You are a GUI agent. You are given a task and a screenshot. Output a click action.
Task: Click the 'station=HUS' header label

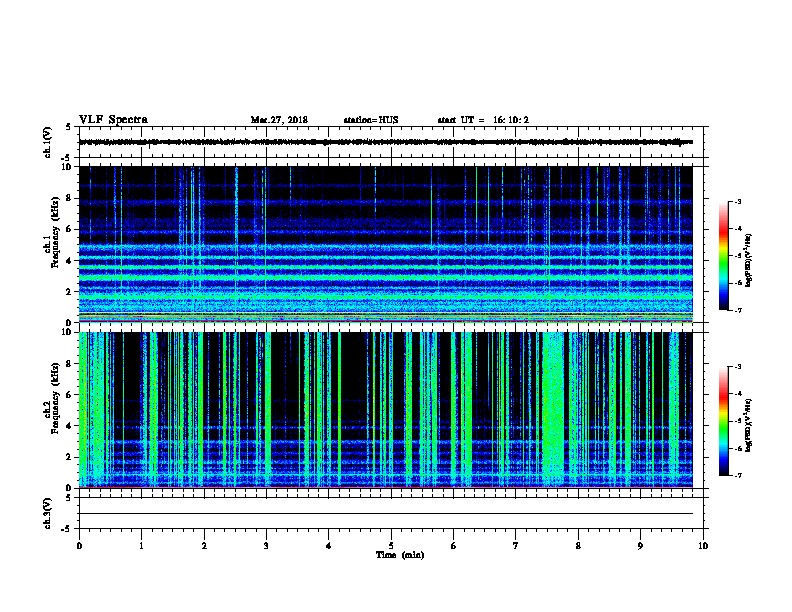(371, 120)
